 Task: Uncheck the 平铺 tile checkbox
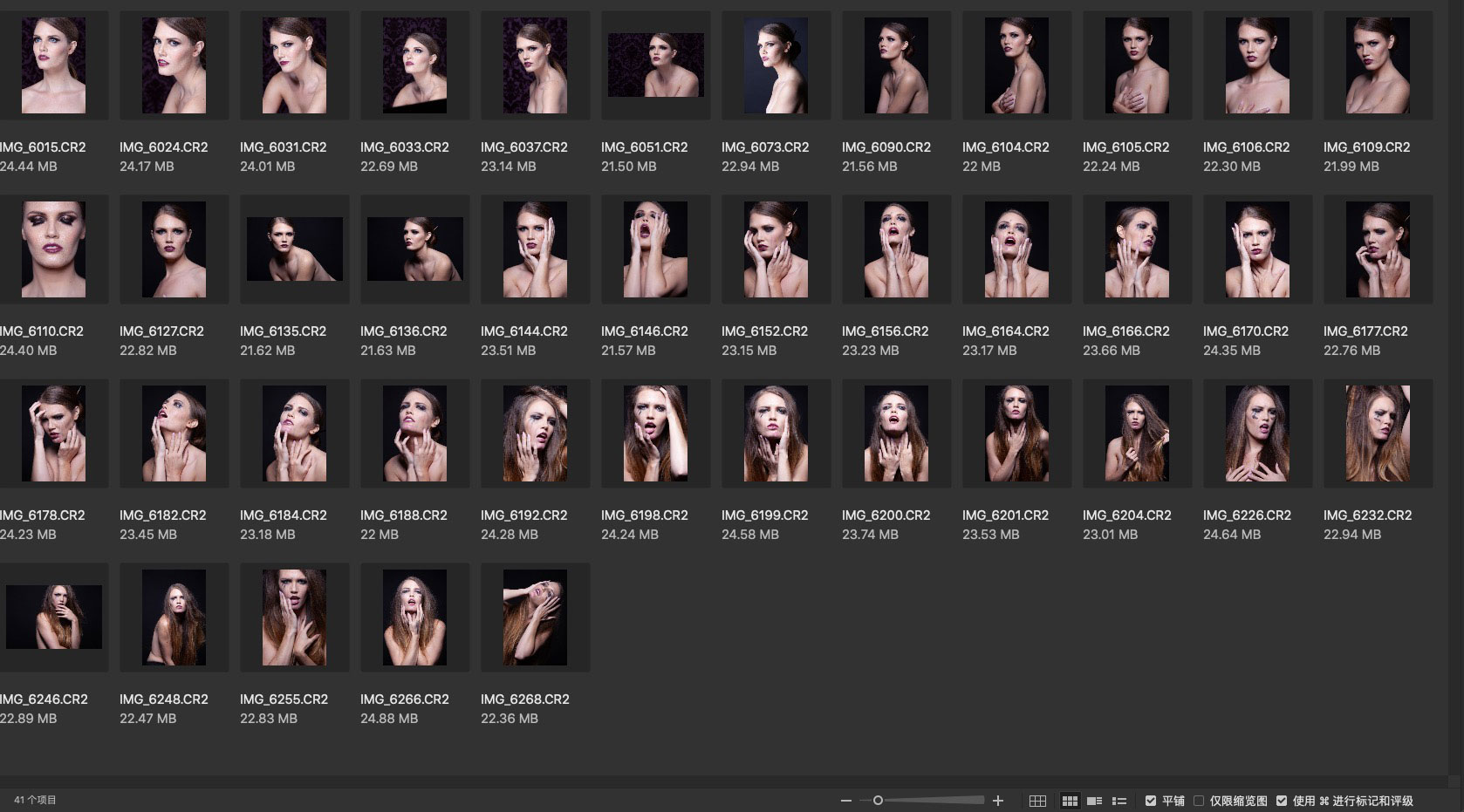pos(1151,801)
